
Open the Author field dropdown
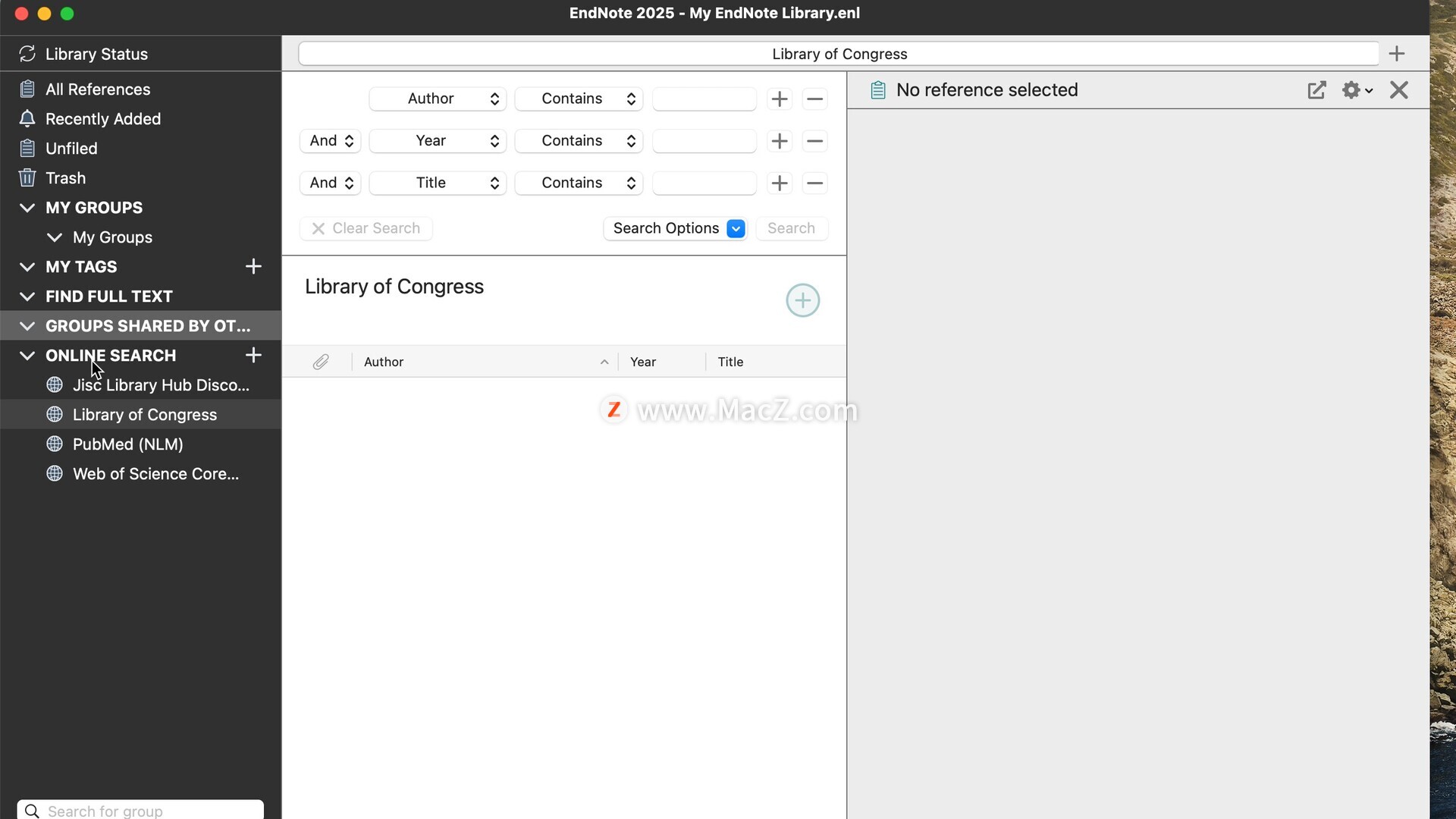click(438, 99)
